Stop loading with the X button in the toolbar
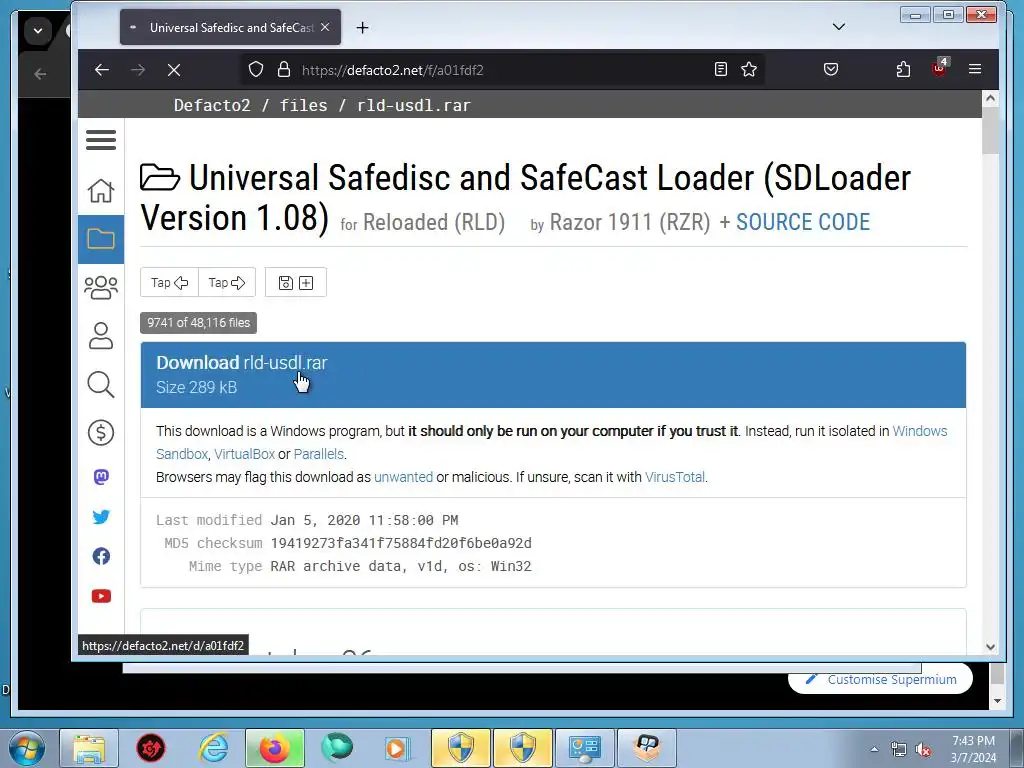Image resolution: width=1024 pixels, height=768 pixels. pos(174,70)
